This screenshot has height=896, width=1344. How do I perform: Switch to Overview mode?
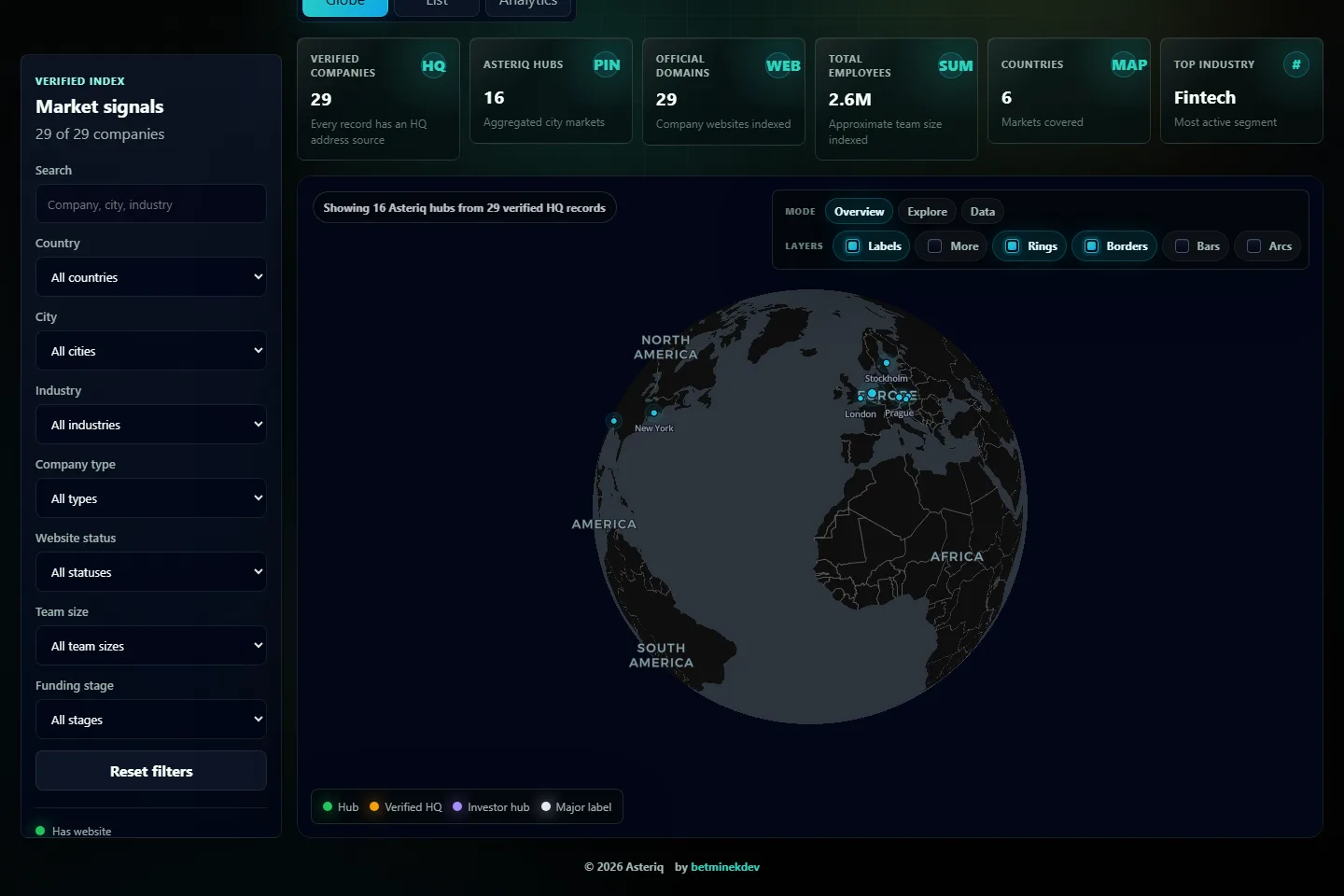pos(859,212)
